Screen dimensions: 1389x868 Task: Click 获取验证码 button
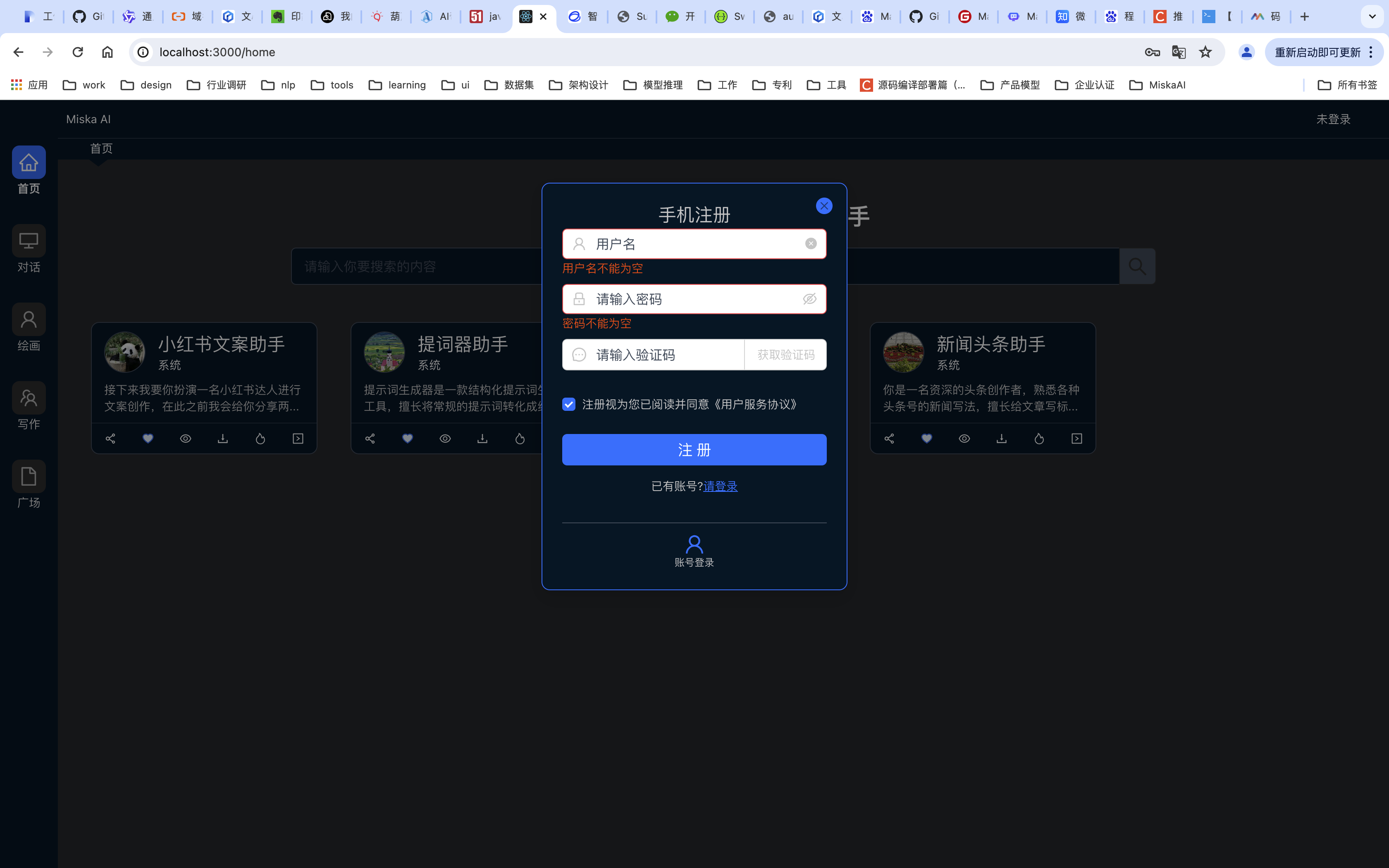click(785, 354)
